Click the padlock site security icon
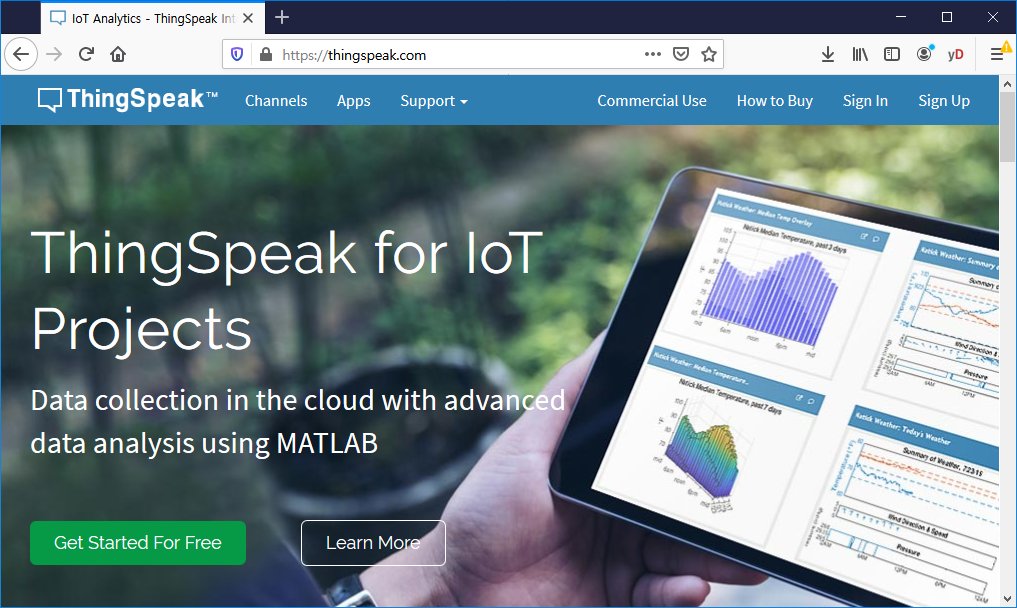This screenshot has width=1017, height=608. click(265, 55)
